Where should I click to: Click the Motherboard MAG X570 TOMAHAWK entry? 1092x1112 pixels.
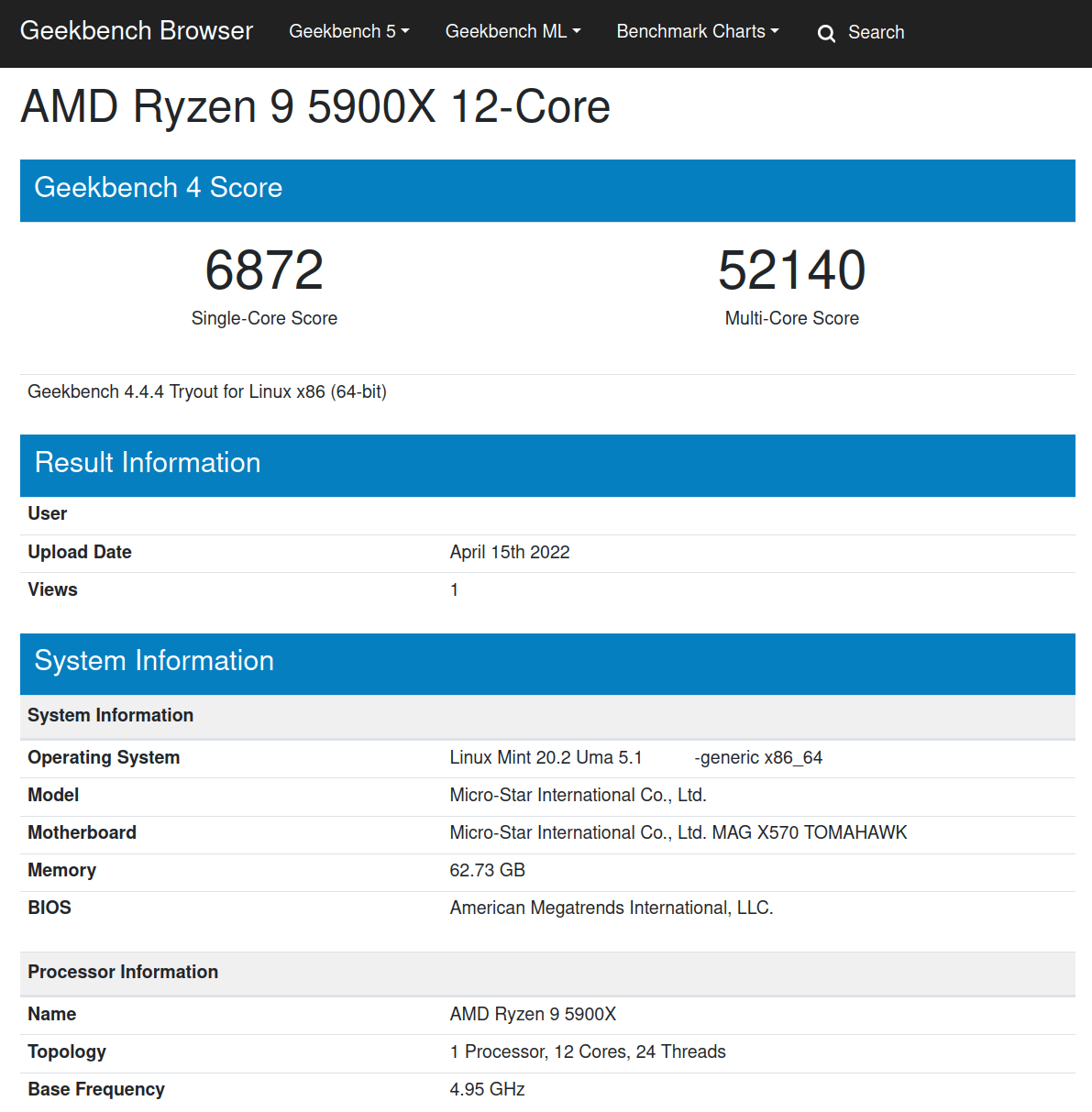coord(678,832)
